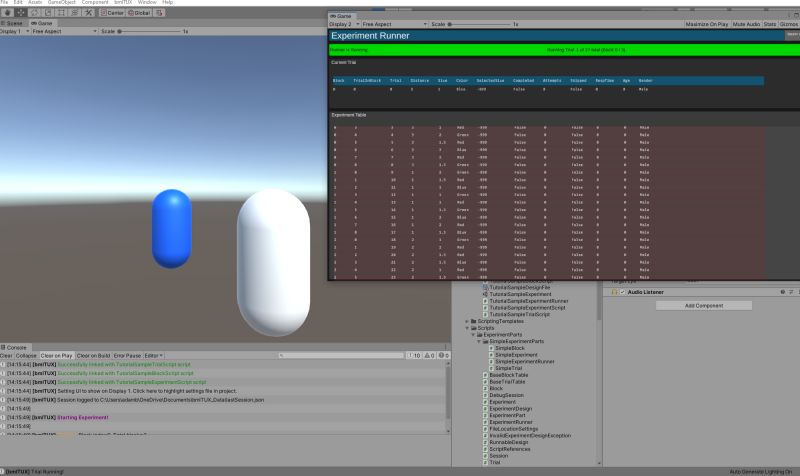Toggle info messages filter showing 10
This screenshot has width=800, height=476.
[414, 356]
